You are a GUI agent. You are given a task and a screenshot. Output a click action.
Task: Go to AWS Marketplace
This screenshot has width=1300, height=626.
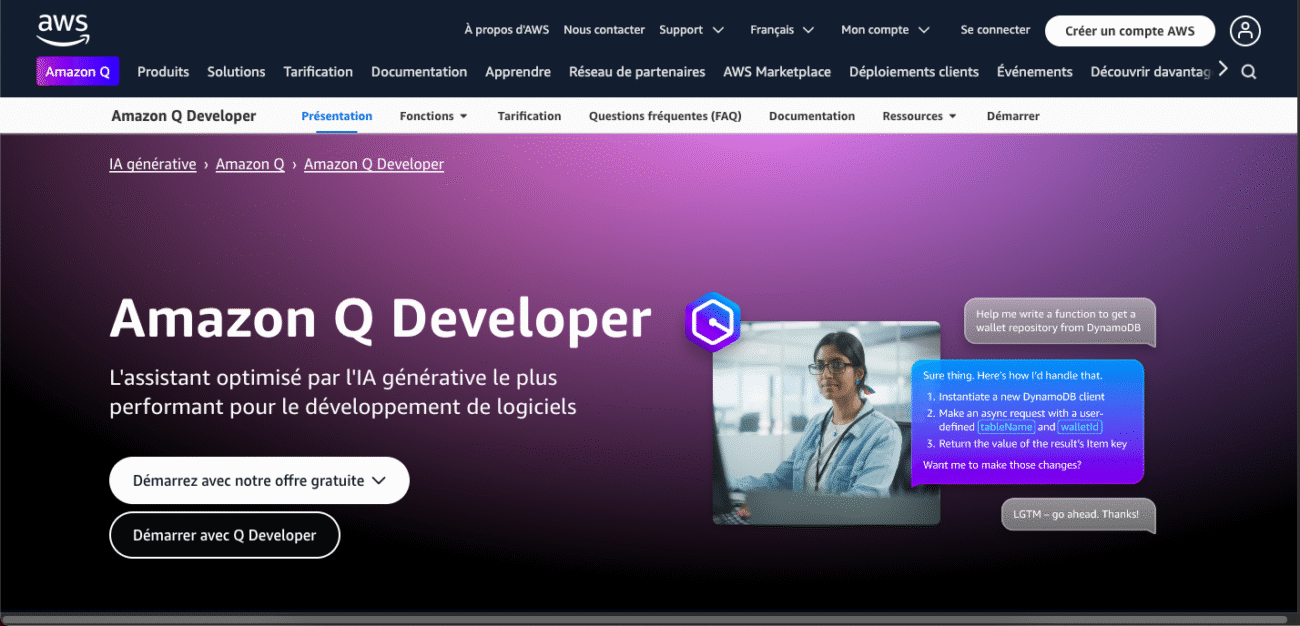(x=777, y=72)
